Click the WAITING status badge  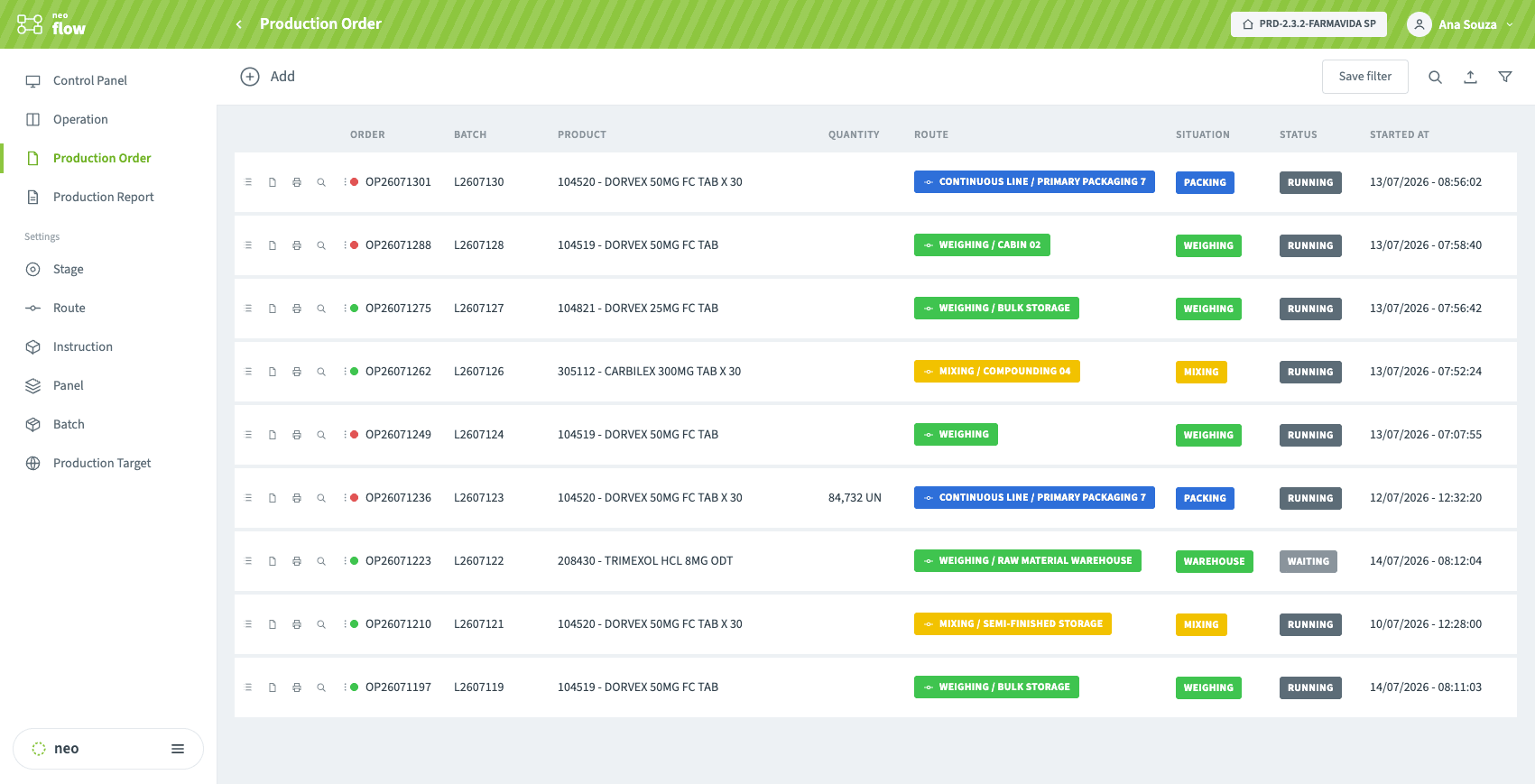click(x=1308, y=561)
